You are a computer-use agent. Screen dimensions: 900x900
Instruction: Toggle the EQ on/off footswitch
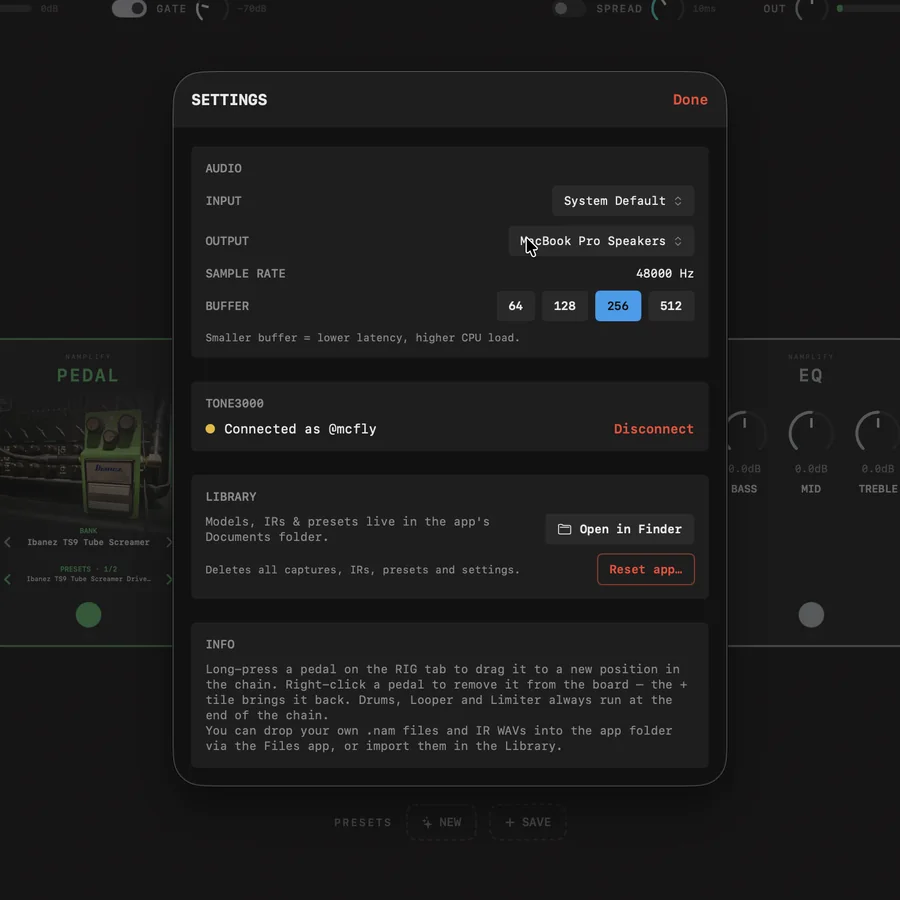click(x=811, y=615)
